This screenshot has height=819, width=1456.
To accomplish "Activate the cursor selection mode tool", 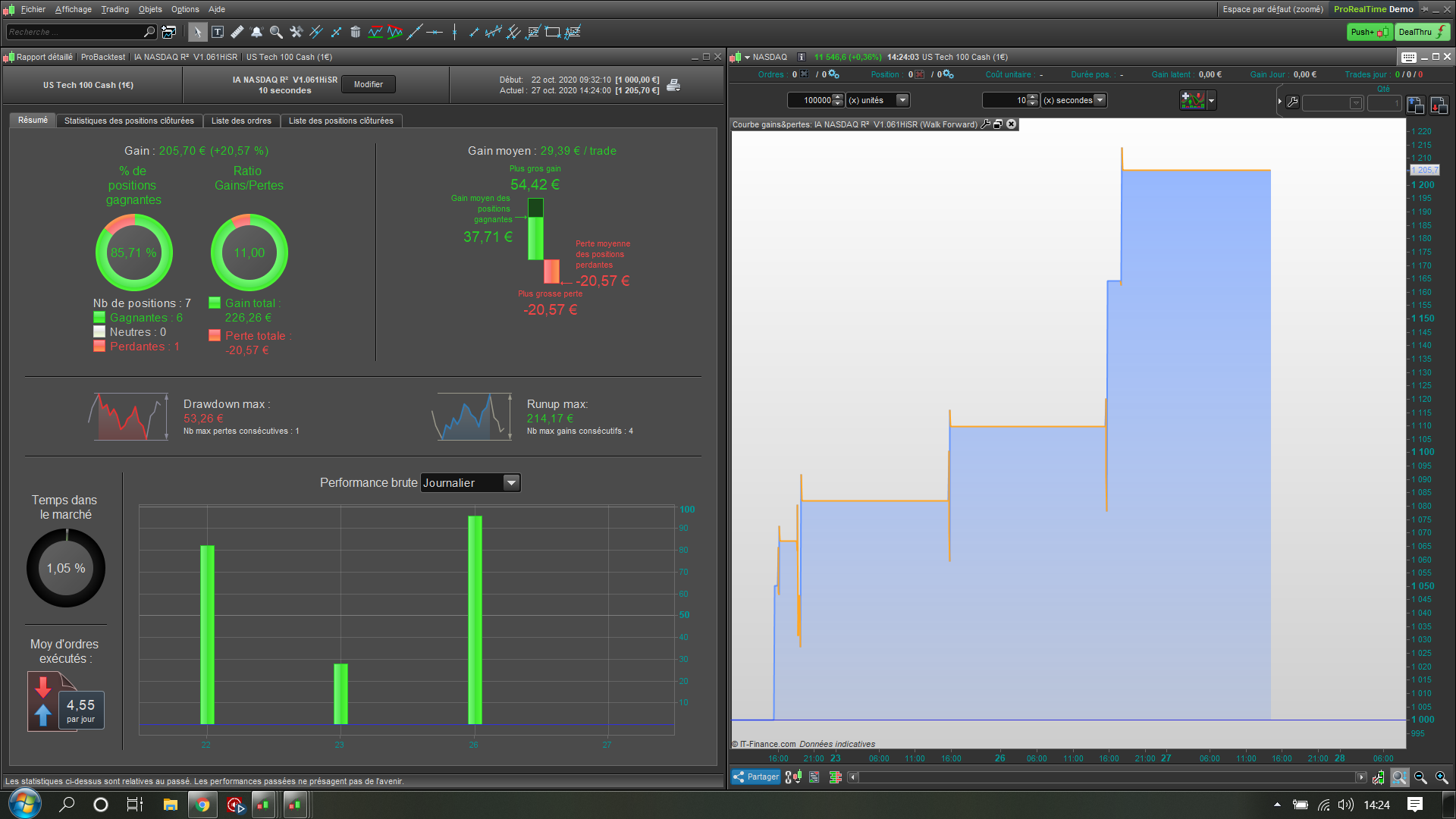I will pos(197,32).
